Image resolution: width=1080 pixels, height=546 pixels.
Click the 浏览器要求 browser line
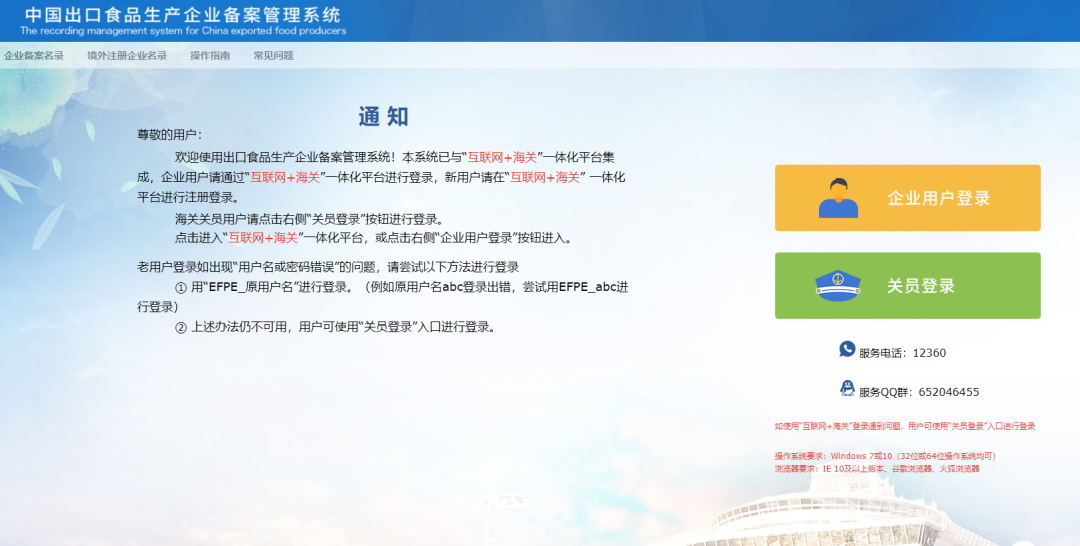[877, 468]
